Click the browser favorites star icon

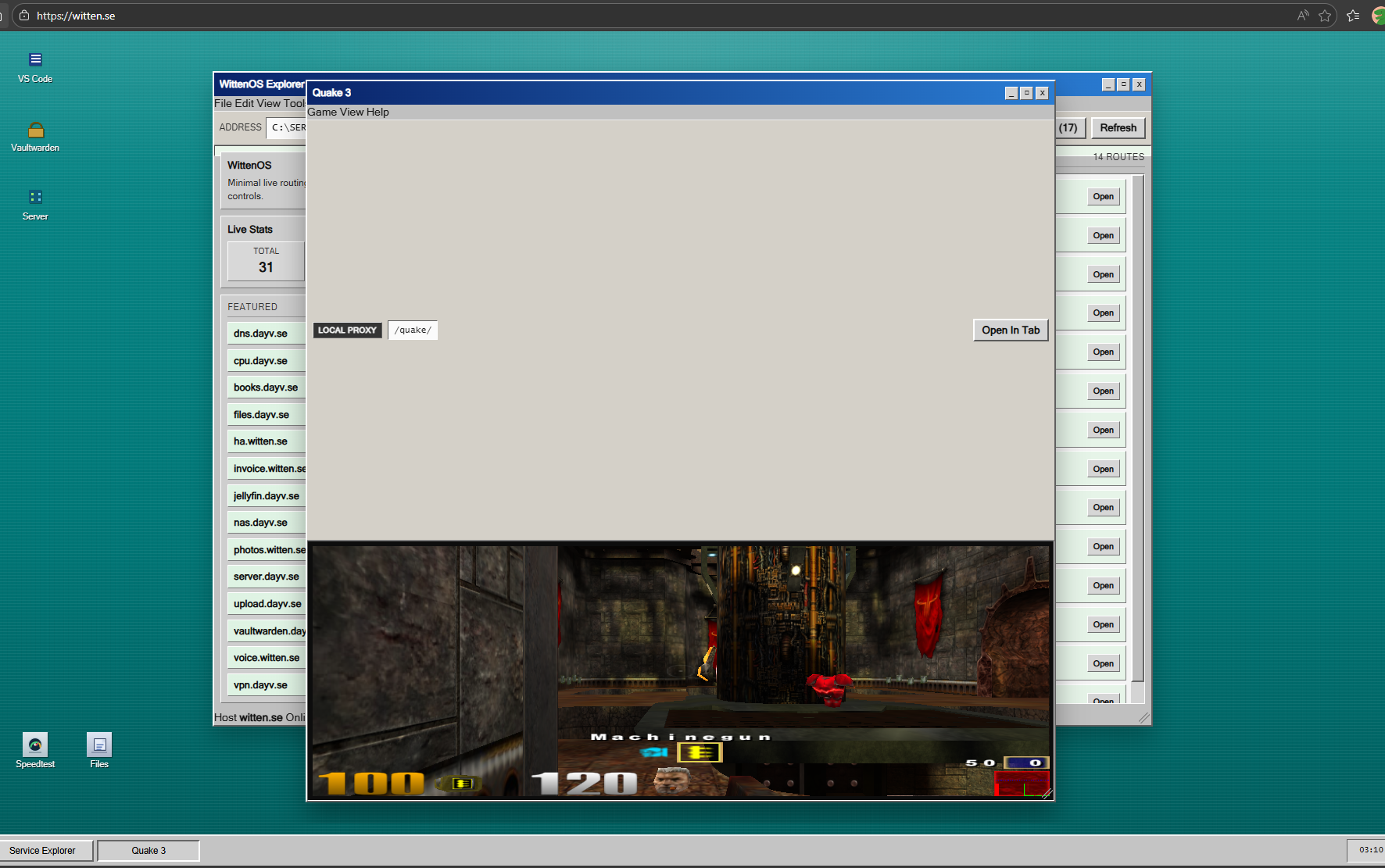tap(1325, 16)
